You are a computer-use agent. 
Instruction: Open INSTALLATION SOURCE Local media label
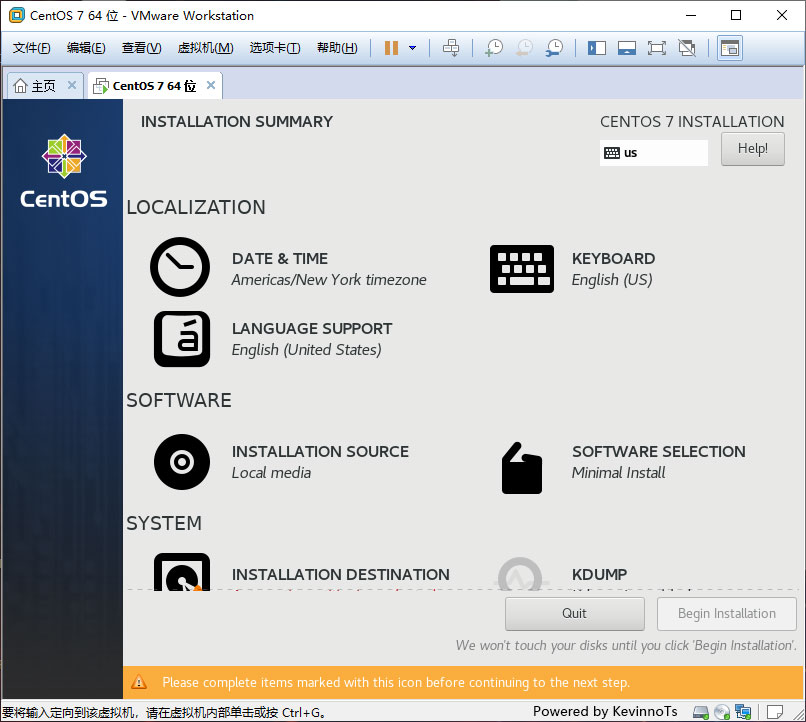320,462
